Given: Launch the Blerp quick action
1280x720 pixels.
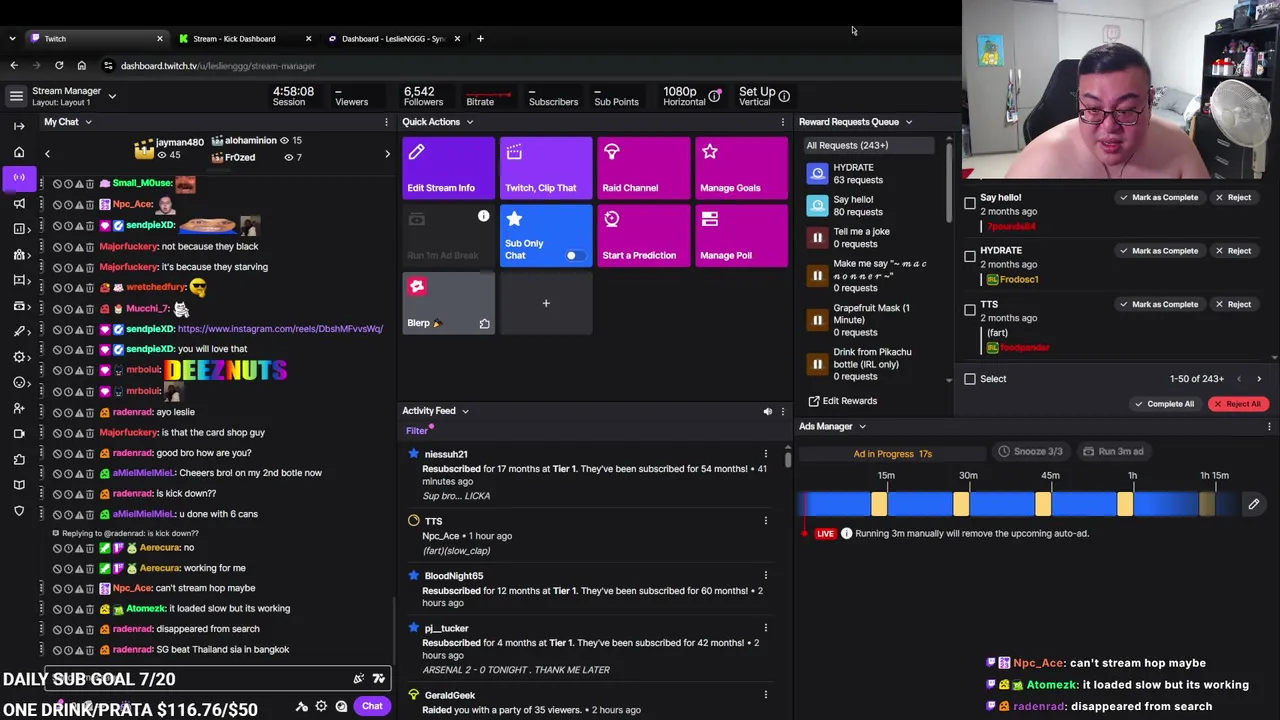Looking at the screenshot, I should tap(448, 303).
